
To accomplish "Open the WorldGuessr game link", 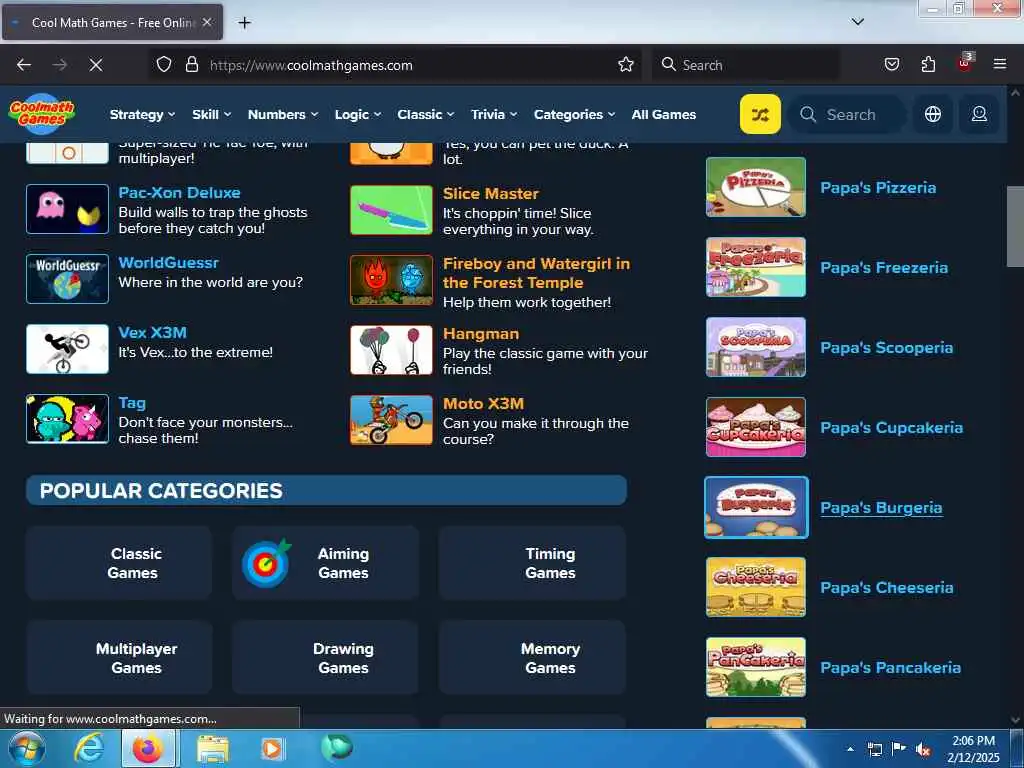I will pyautogui.click(x=168, y=263).
